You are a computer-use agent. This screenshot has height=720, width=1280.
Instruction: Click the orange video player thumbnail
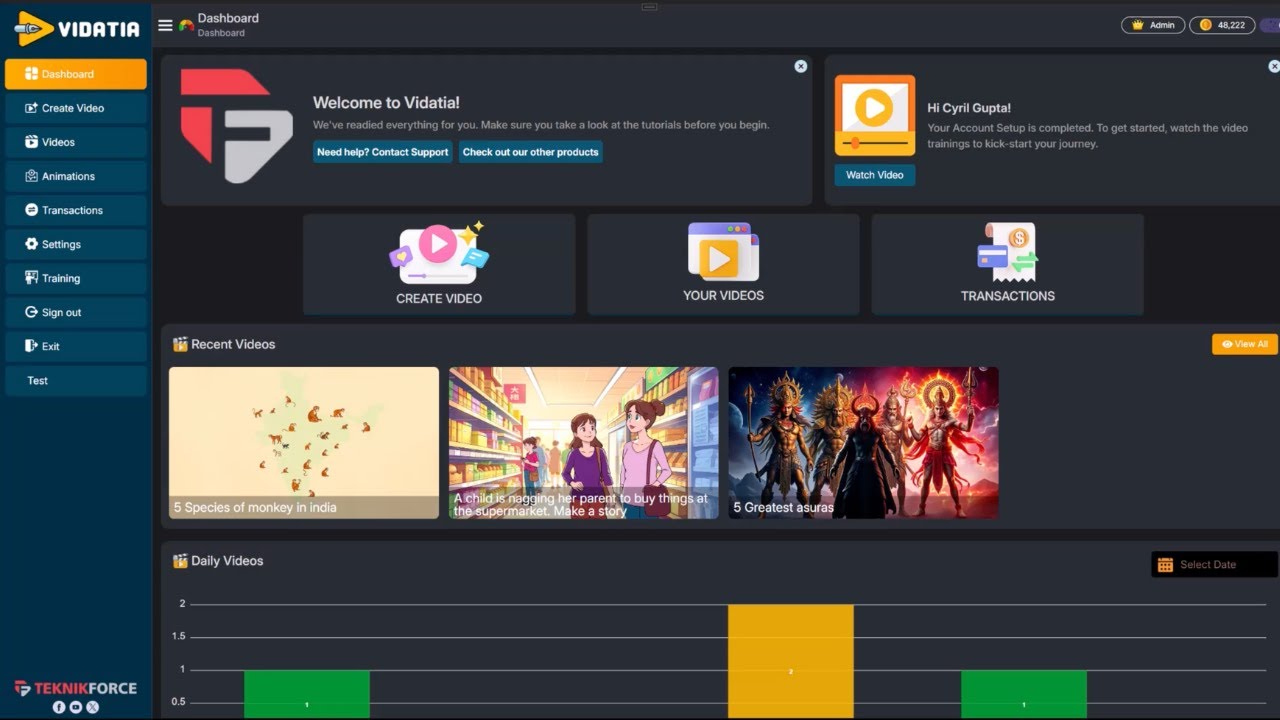coord(874,115)
